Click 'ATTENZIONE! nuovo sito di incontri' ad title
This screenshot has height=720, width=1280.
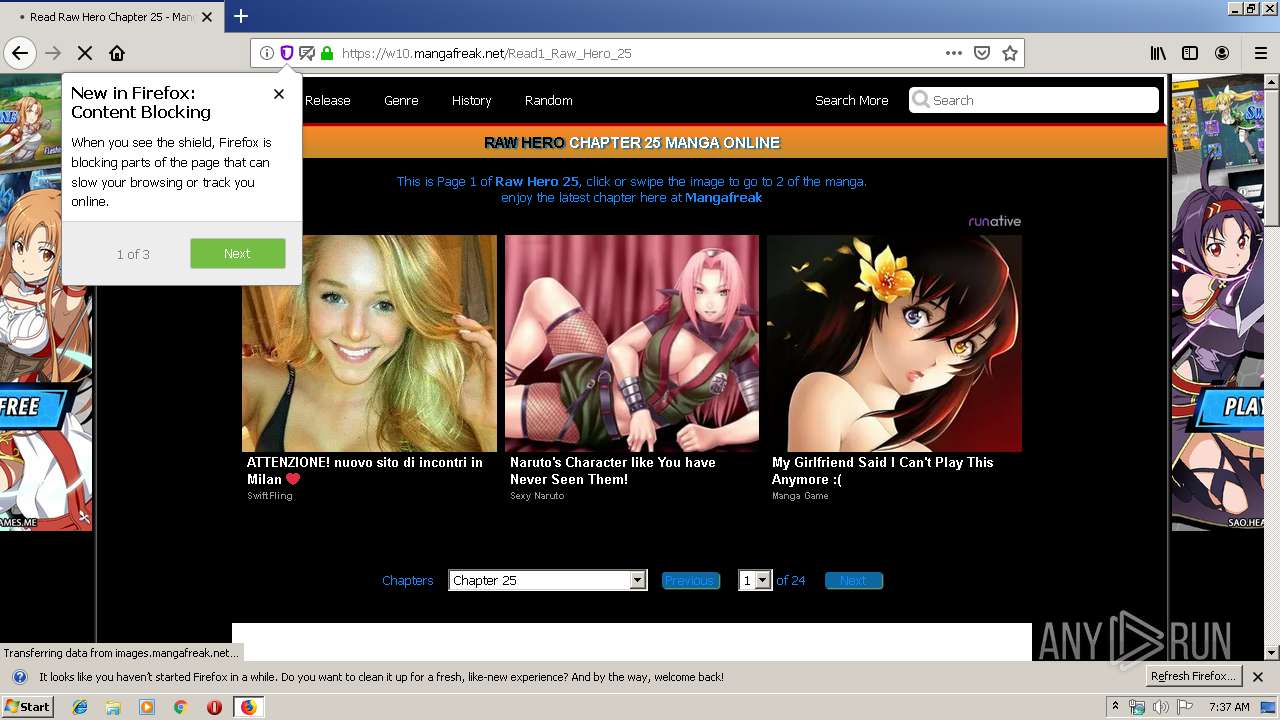click(365, 470)
